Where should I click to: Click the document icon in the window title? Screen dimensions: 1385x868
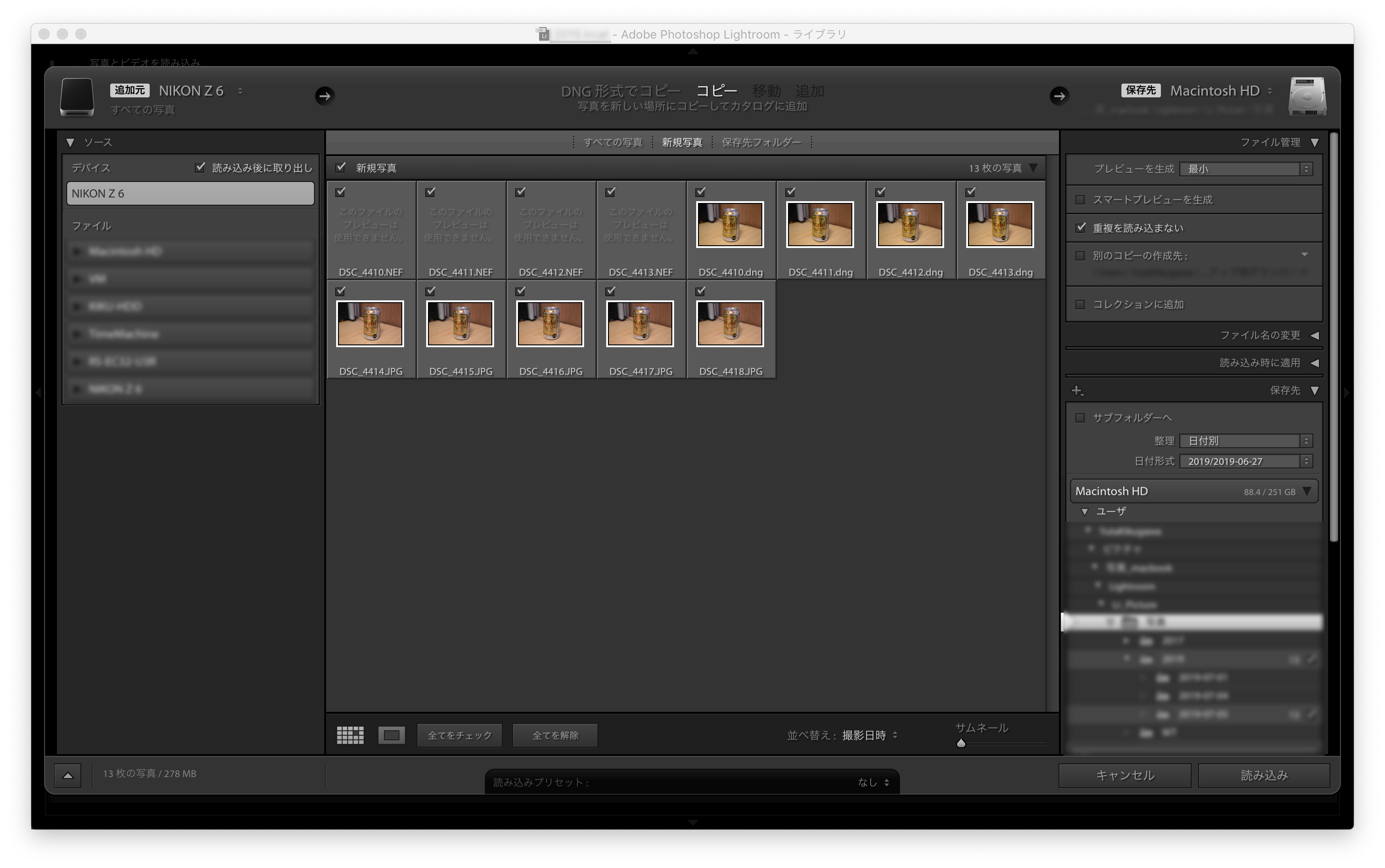(x=543, y=34)
